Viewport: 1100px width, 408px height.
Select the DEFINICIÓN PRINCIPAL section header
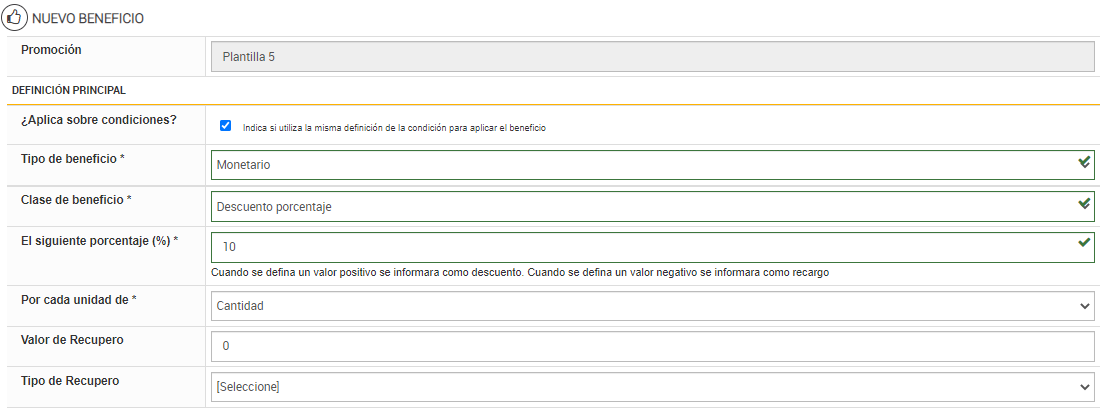pos(68,90)
